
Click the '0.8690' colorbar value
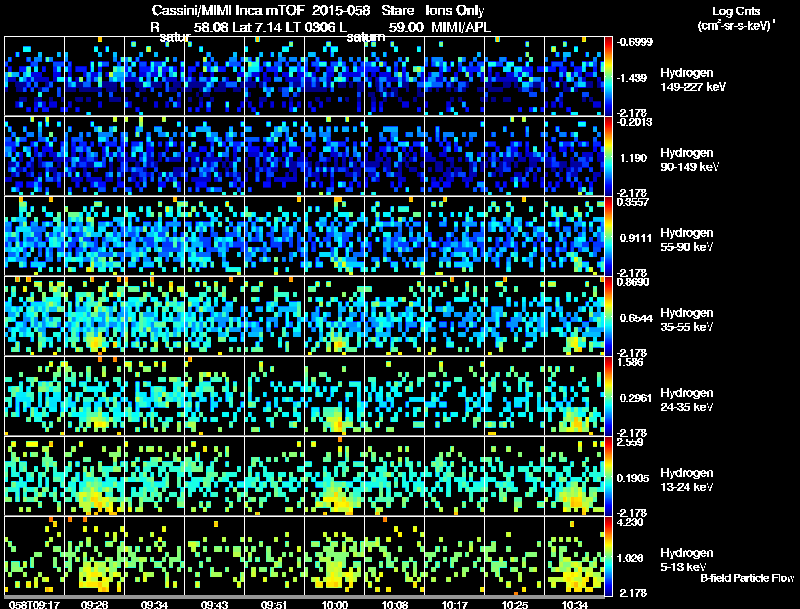[633, 282]
